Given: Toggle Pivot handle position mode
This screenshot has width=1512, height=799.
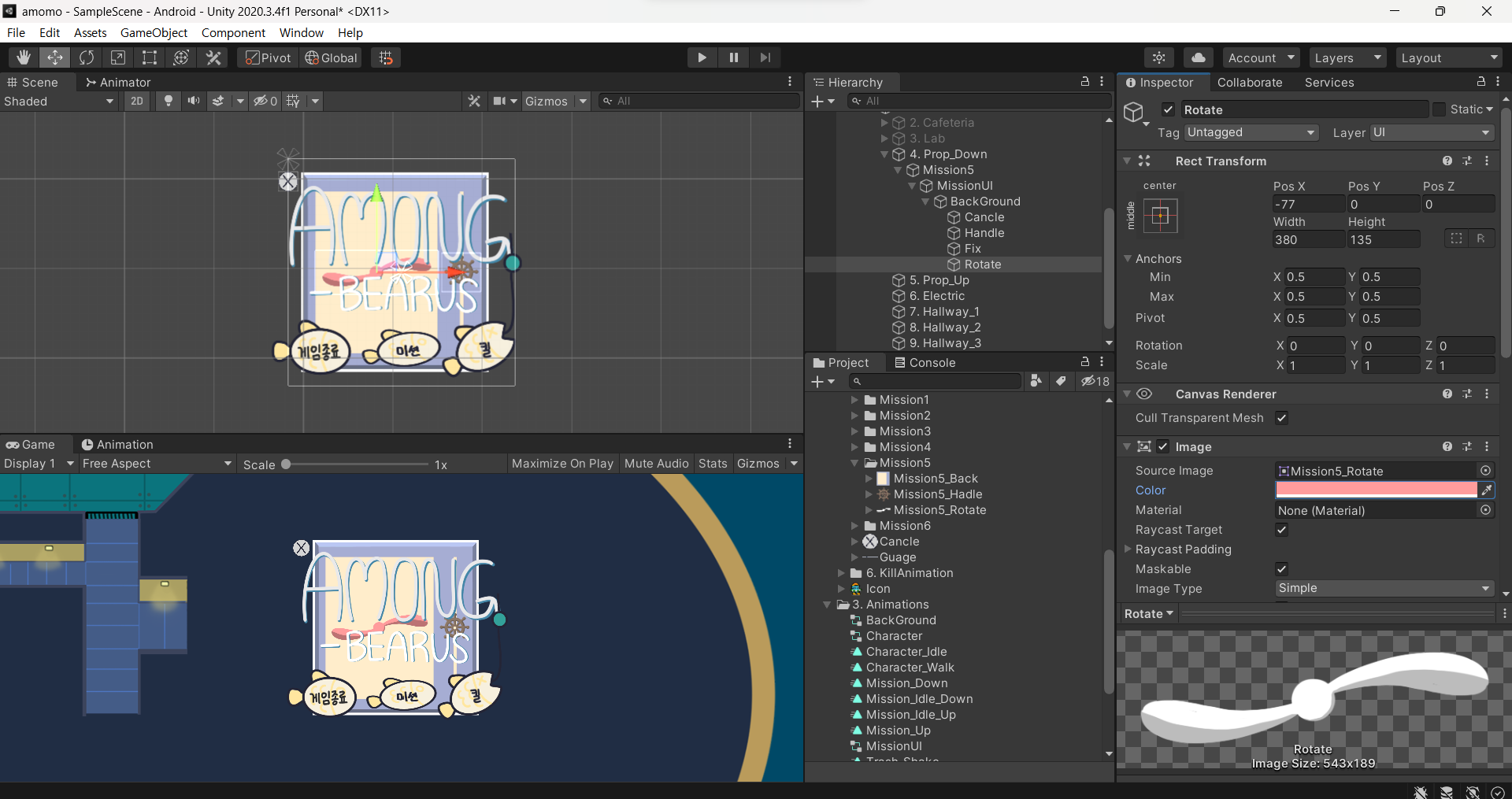Looking at the screenshot, I should click(268, 57).
